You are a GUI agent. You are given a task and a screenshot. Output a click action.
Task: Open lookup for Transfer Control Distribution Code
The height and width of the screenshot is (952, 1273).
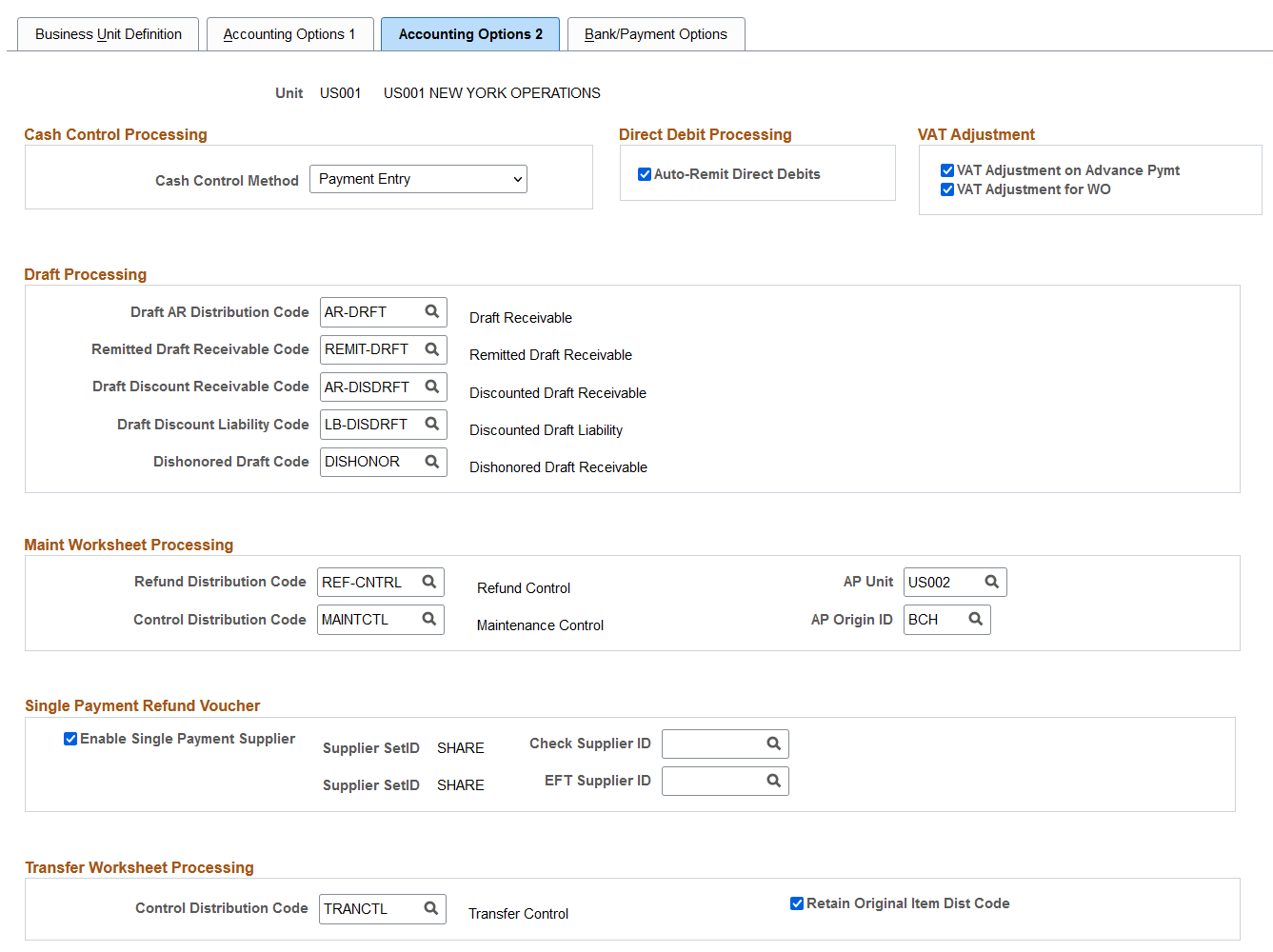click(x=429, y=908)
